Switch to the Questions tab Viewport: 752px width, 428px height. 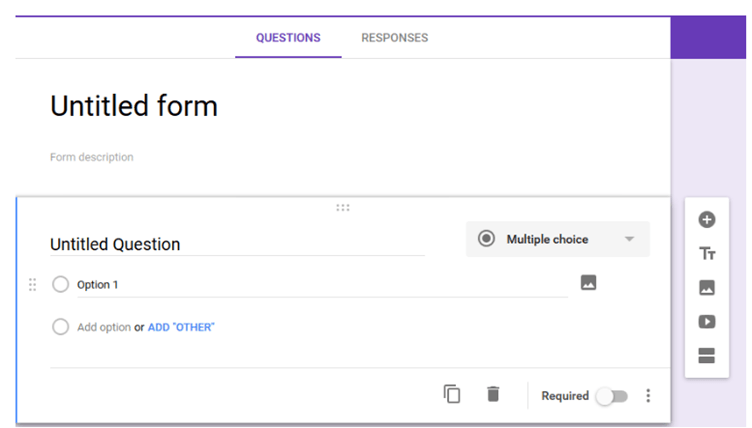tap(288, 38)
